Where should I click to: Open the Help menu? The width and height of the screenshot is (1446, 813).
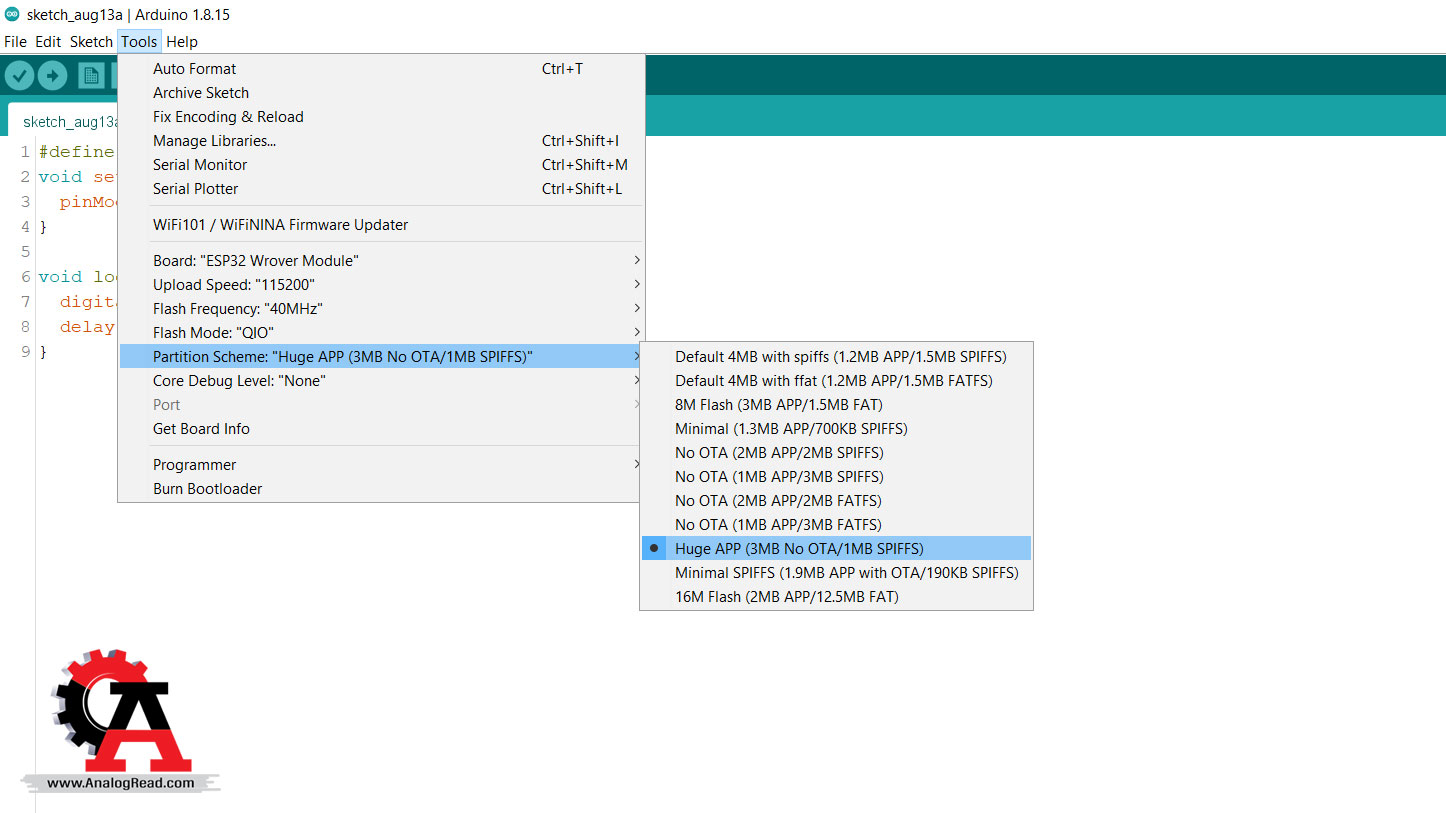coord(182,42)
